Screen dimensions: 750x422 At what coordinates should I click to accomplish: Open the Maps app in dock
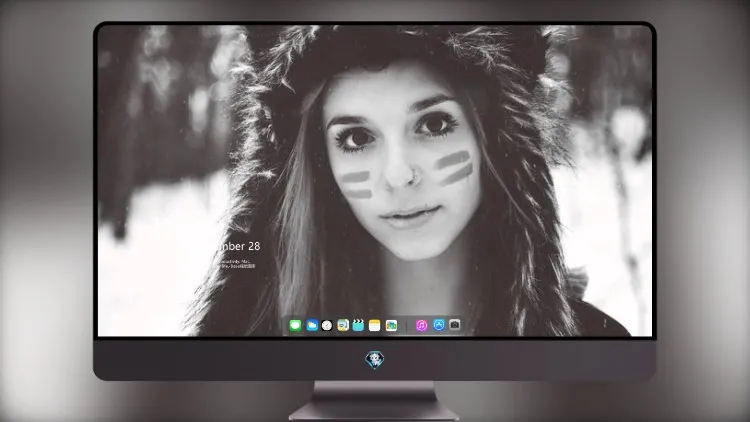[x=343, y=326]
